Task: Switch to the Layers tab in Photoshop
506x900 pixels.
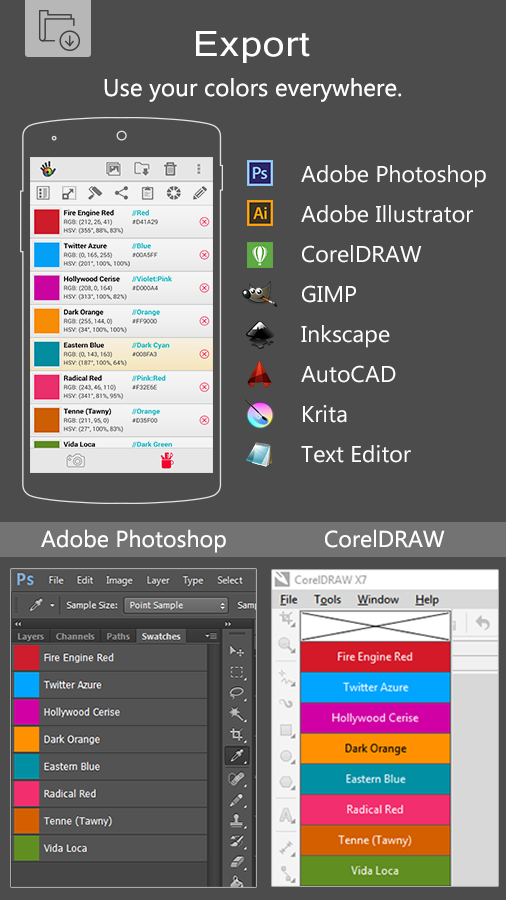Action: pyautogui.click(x=30, y=636)
